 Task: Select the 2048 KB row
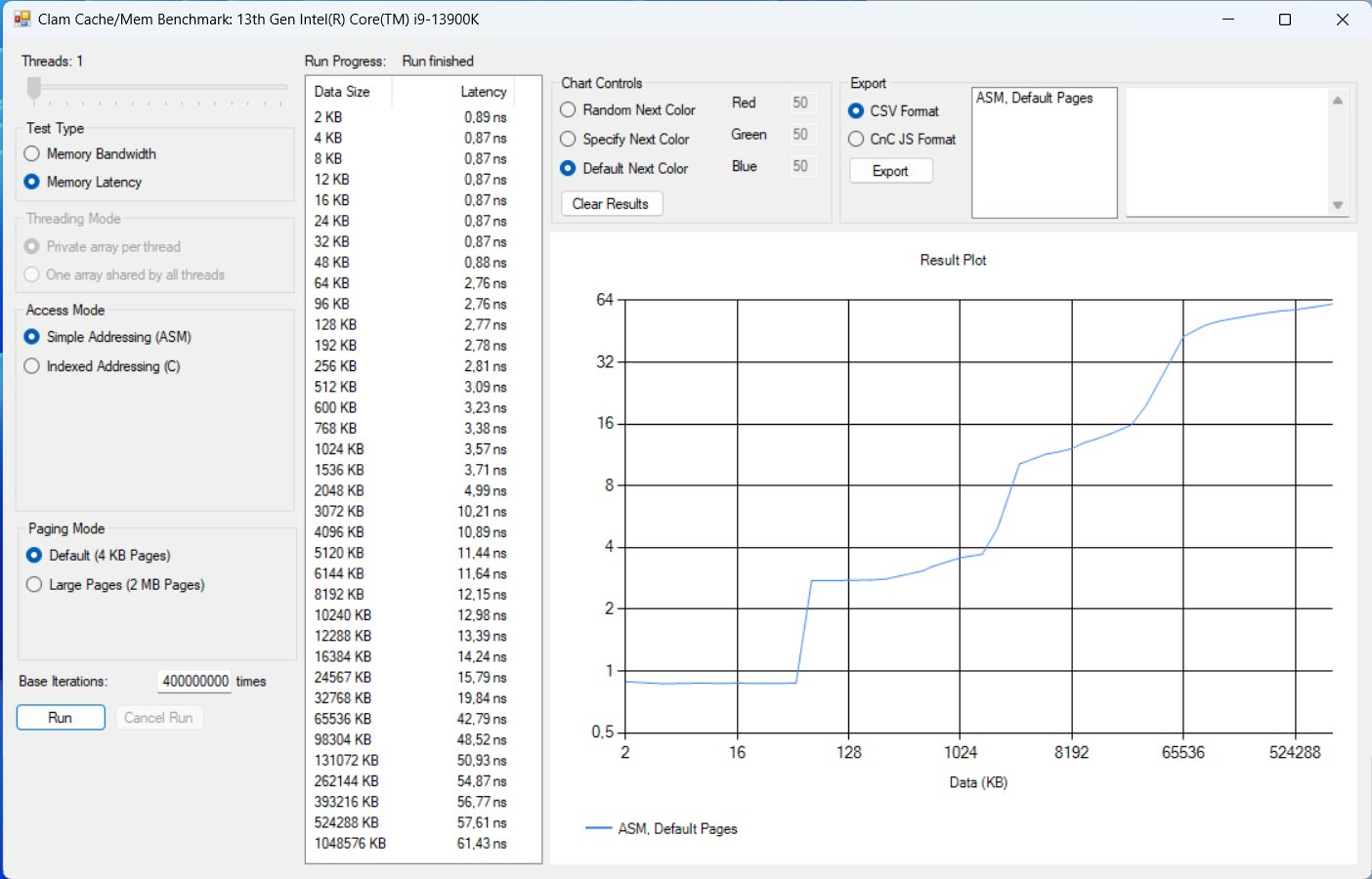pyautogui.click(x=410, y=490)
